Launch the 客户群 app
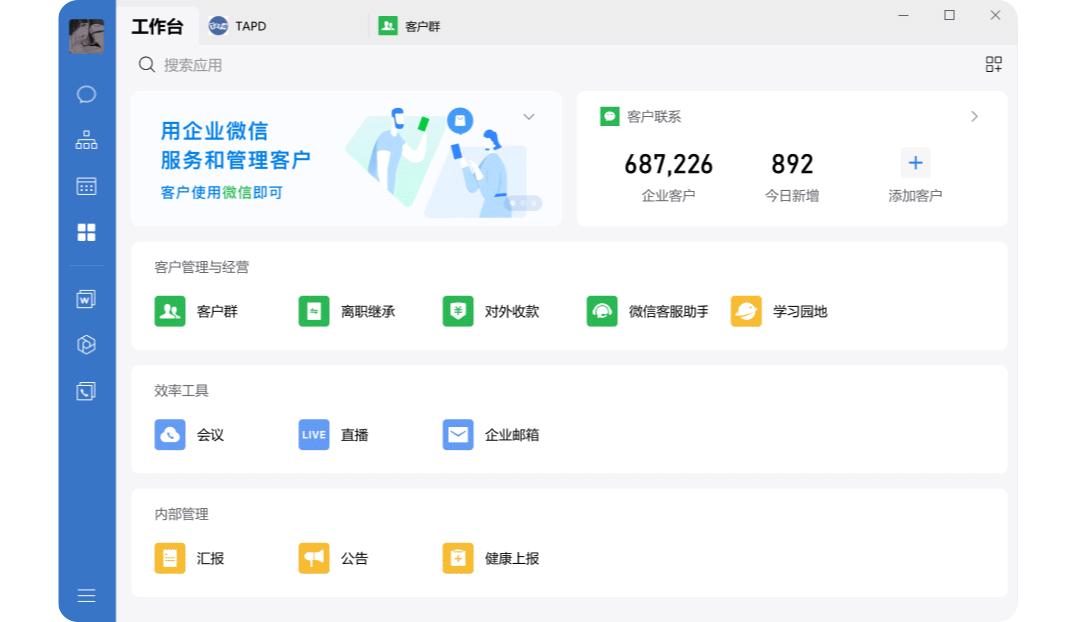The height and width of the screenshot is (622, 1077). (x=196, y=311)
